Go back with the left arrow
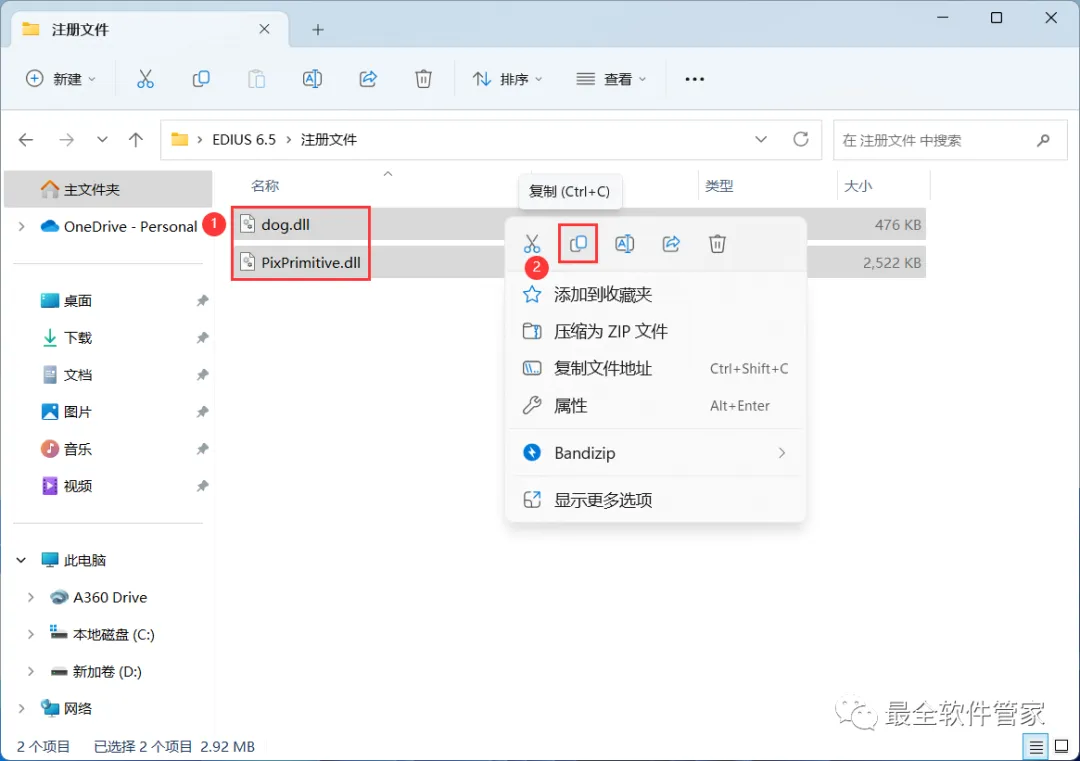Image resolution: width=1080 pixels, height=761 pixels. click(x=26, y=140)
